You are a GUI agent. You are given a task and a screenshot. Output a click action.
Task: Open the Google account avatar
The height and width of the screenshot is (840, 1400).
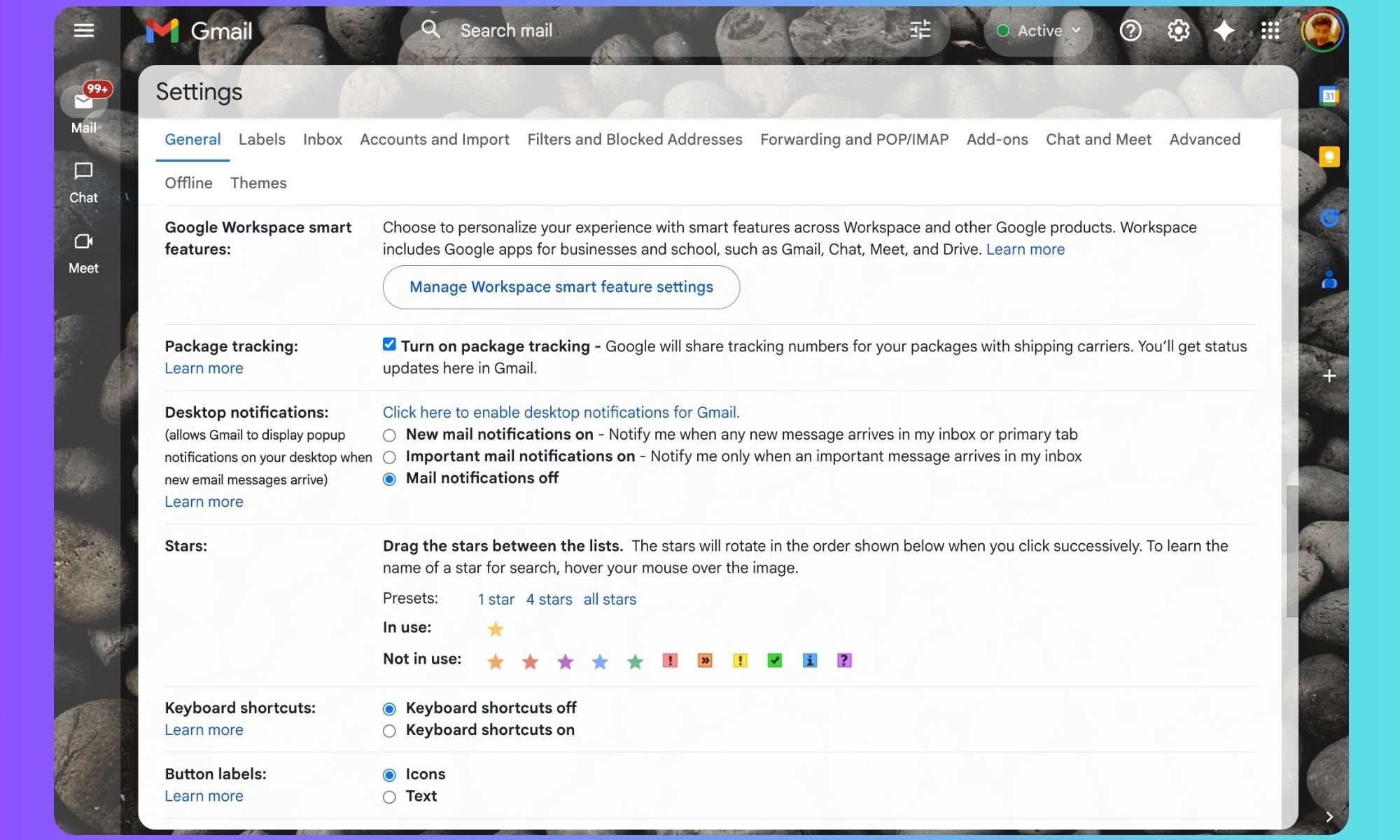point(1322,30)
